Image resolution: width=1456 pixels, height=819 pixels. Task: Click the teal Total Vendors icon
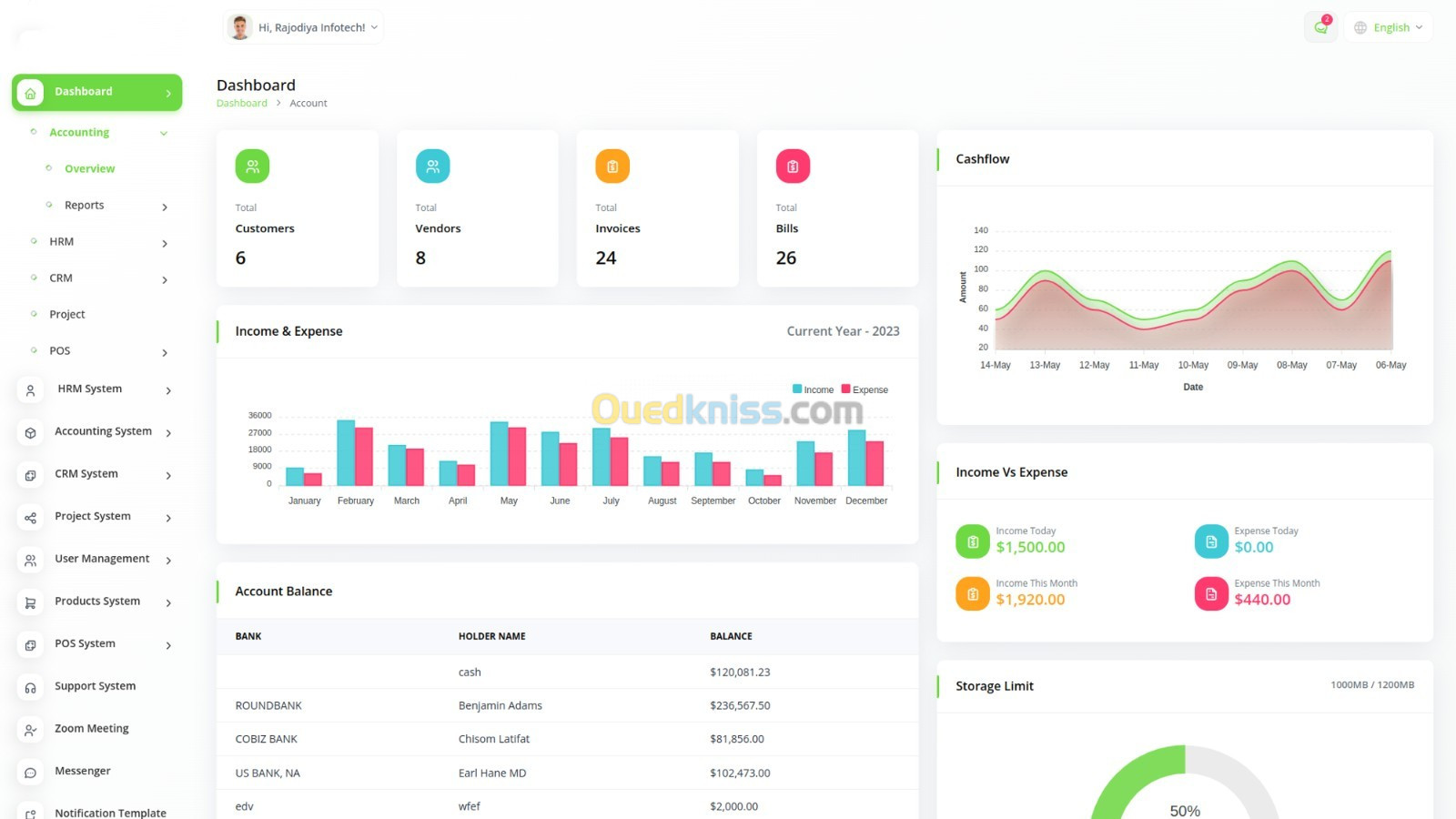432,167
